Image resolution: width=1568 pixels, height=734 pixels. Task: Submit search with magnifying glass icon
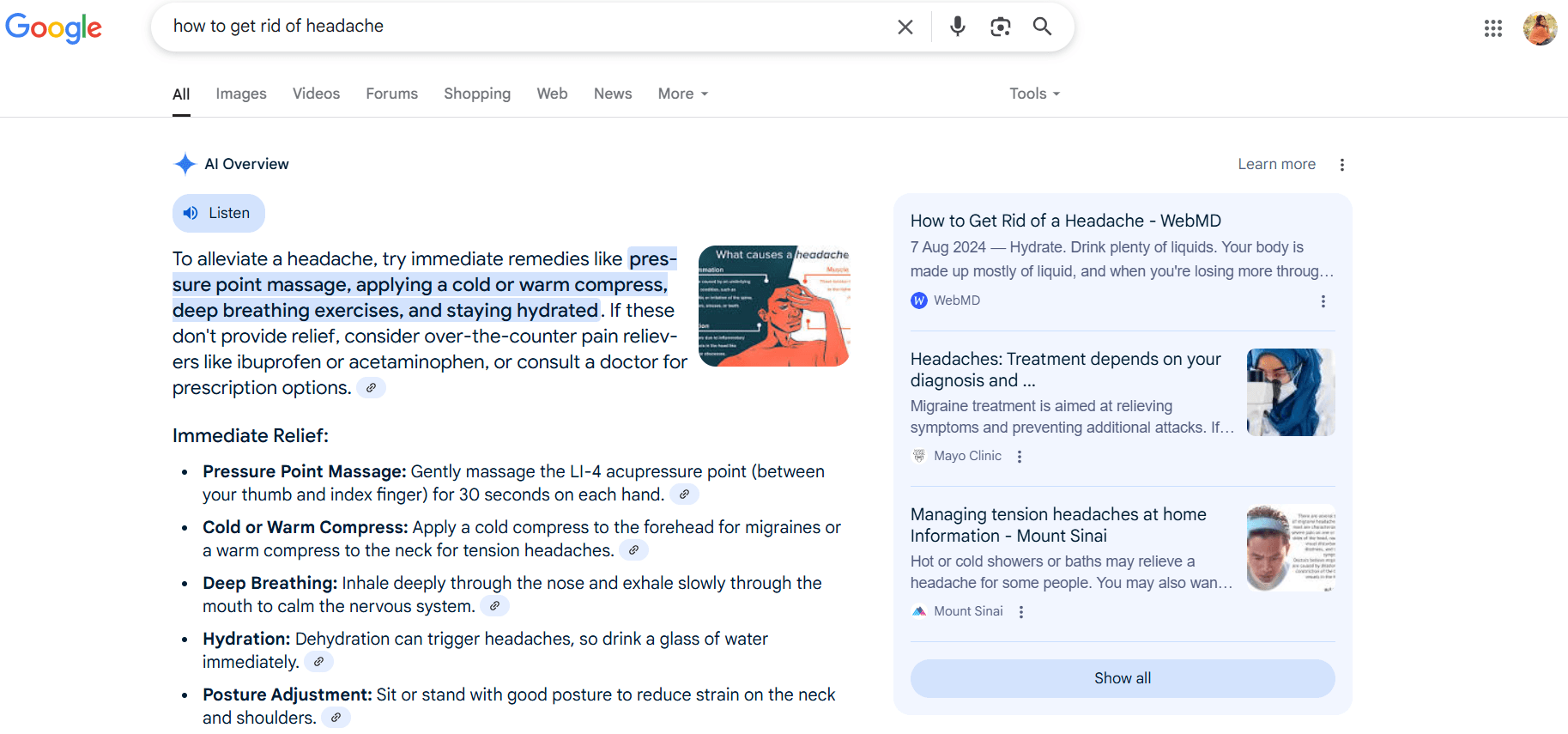click(x=1042, y=27)
